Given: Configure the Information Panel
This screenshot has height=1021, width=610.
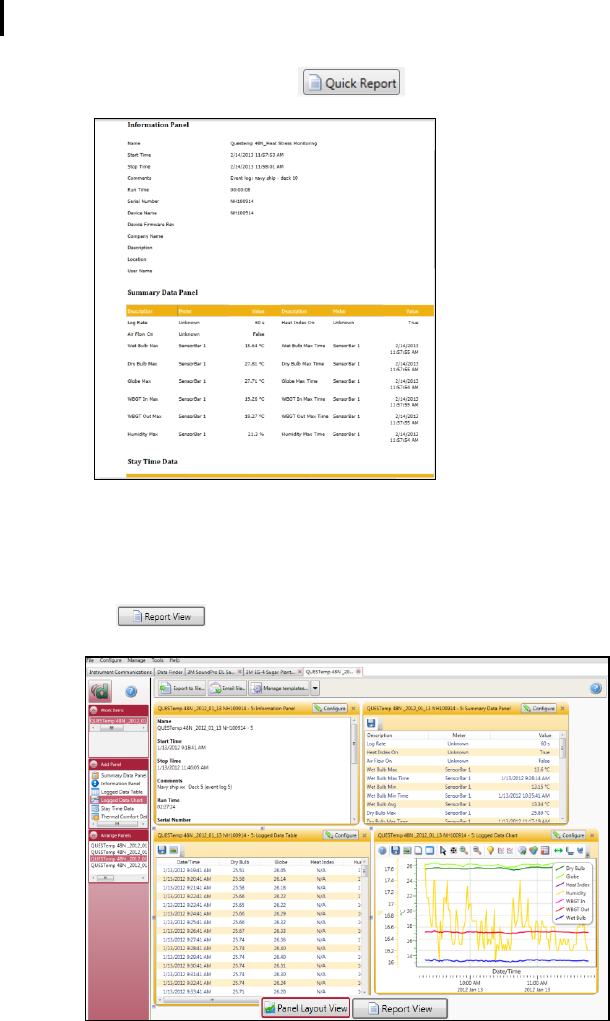Looking at the screenshot, I should (x=330, y=708).
